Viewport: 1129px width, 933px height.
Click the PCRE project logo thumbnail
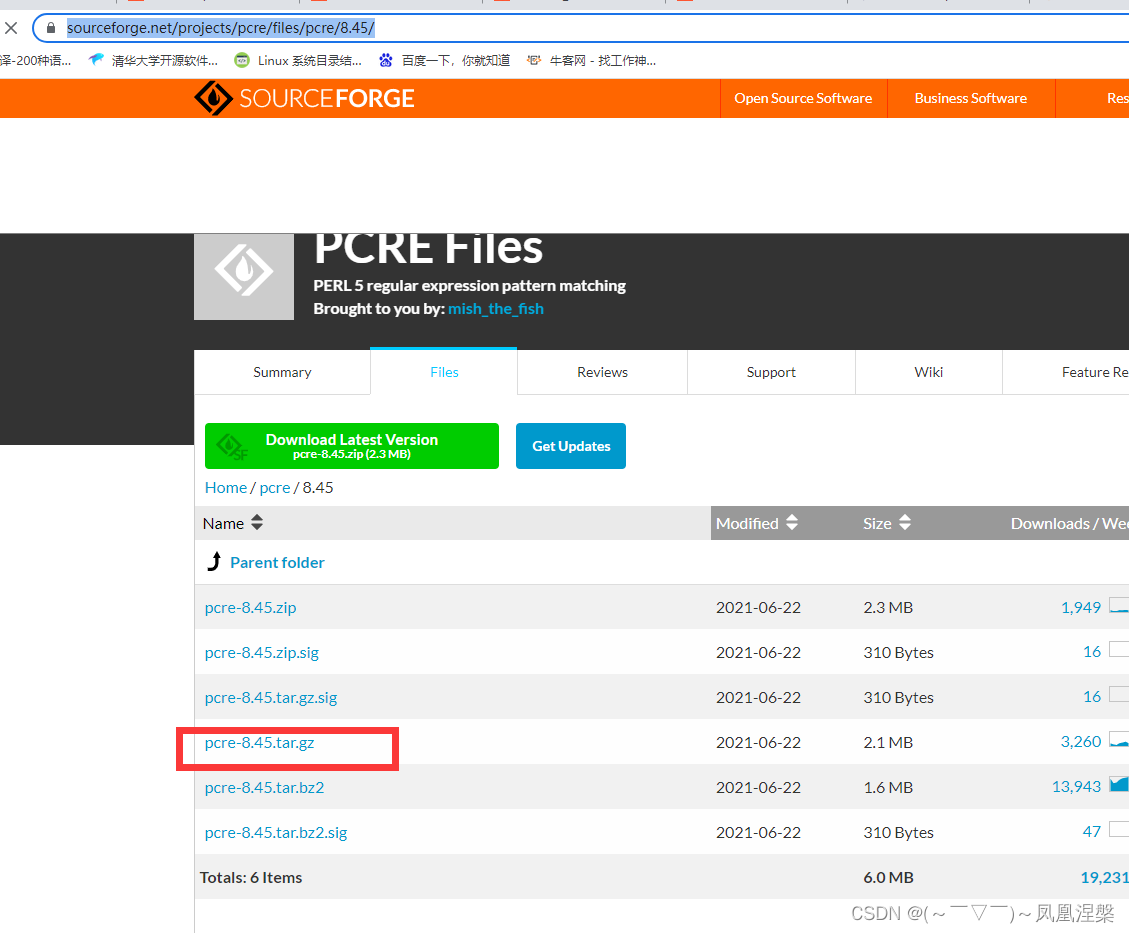click(244, 276)
